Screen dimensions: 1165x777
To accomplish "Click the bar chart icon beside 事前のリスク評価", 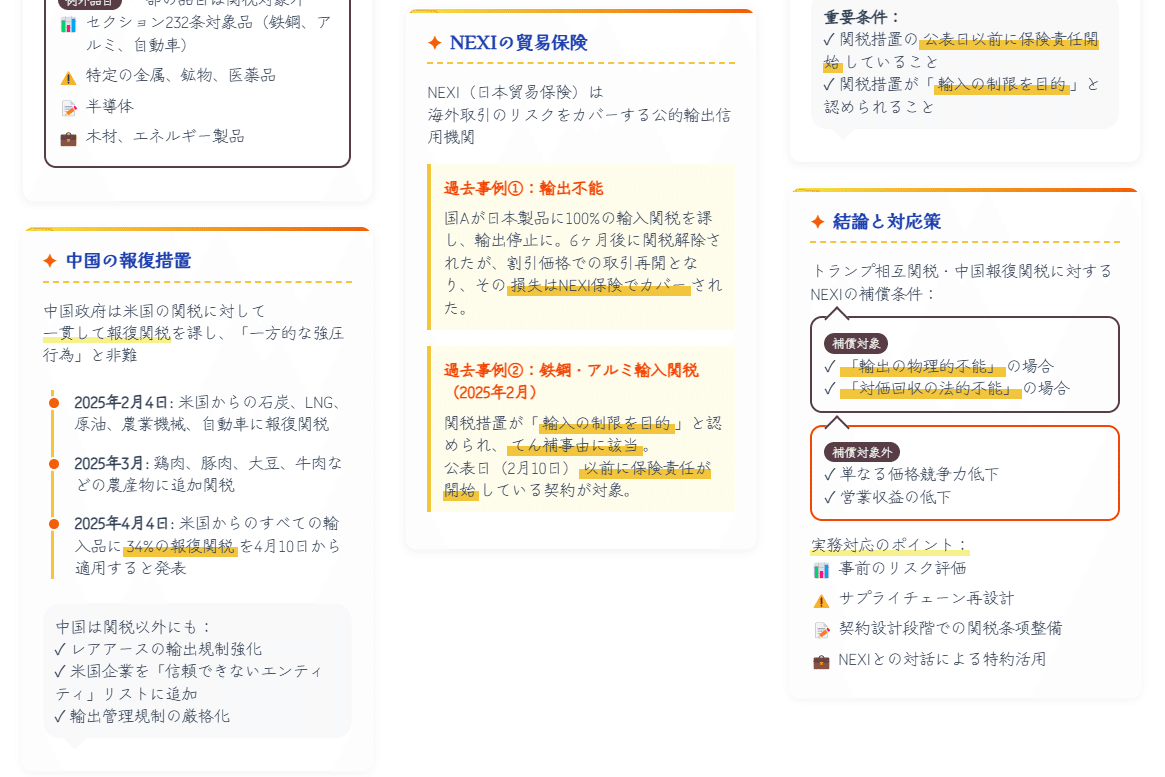I will [821, 570].
